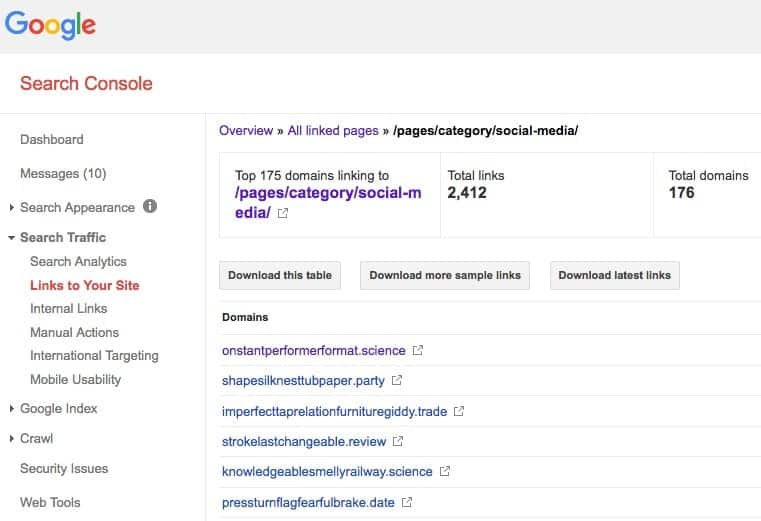Open external icon for knowledgeablesmellyrailway.science
This screenshot has height=521, width=761.
[445, 471]
